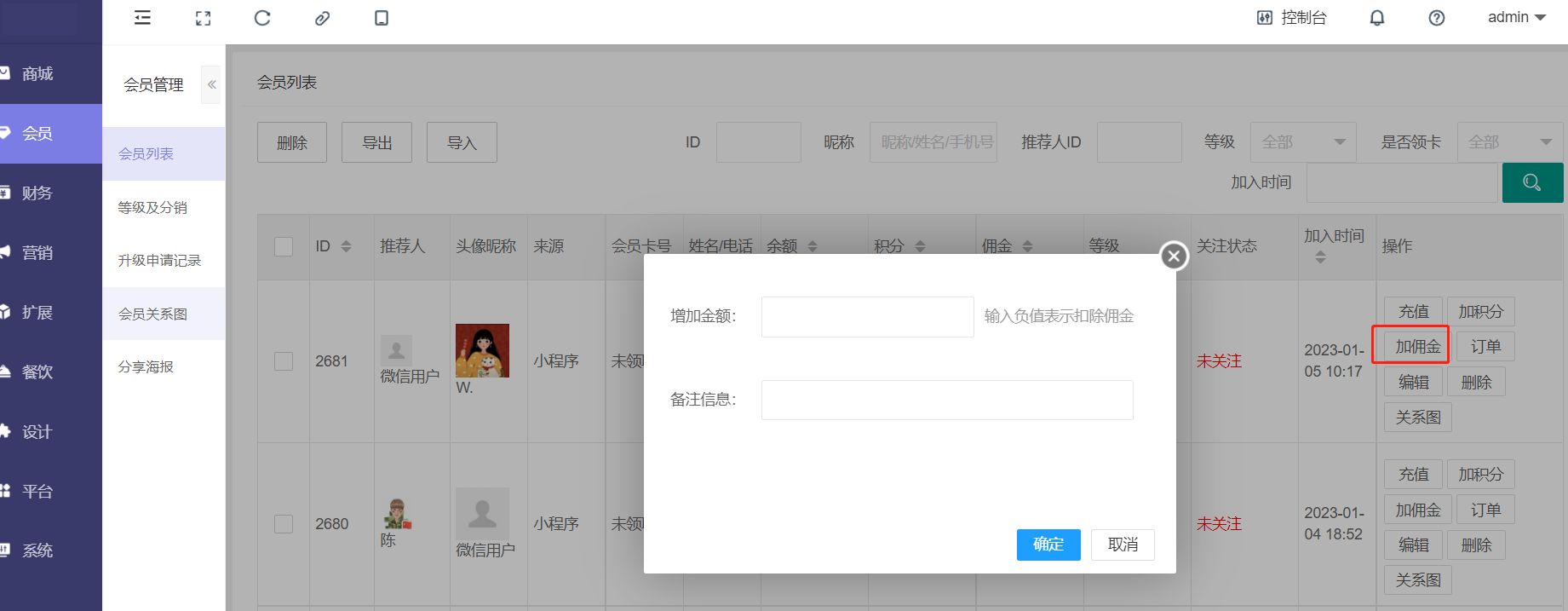This screenshot has width=1568, height=611.
Task: Tick the checkbox for member 2680
Action: pyautogui.click(x=284, y=524)
